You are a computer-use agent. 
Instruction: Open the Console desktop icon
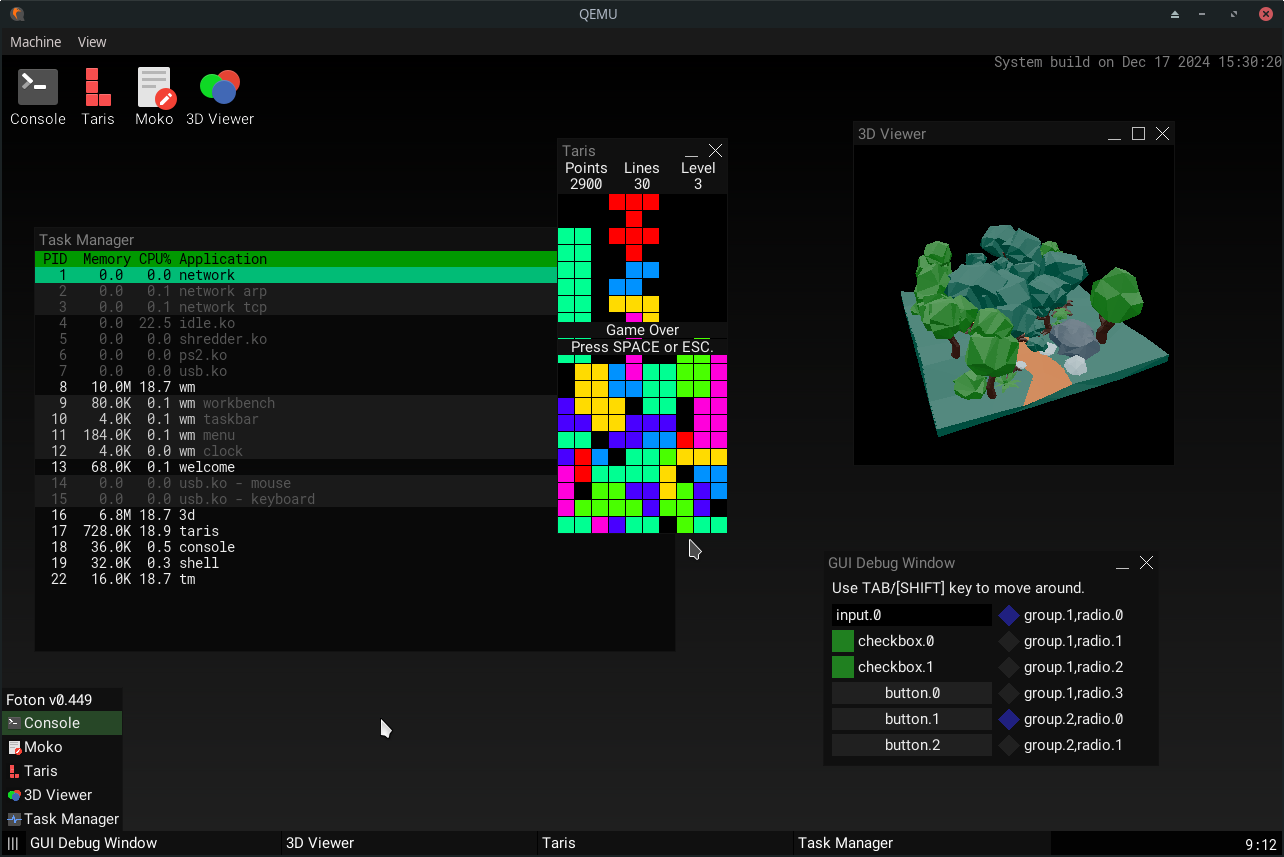(38, 97)
